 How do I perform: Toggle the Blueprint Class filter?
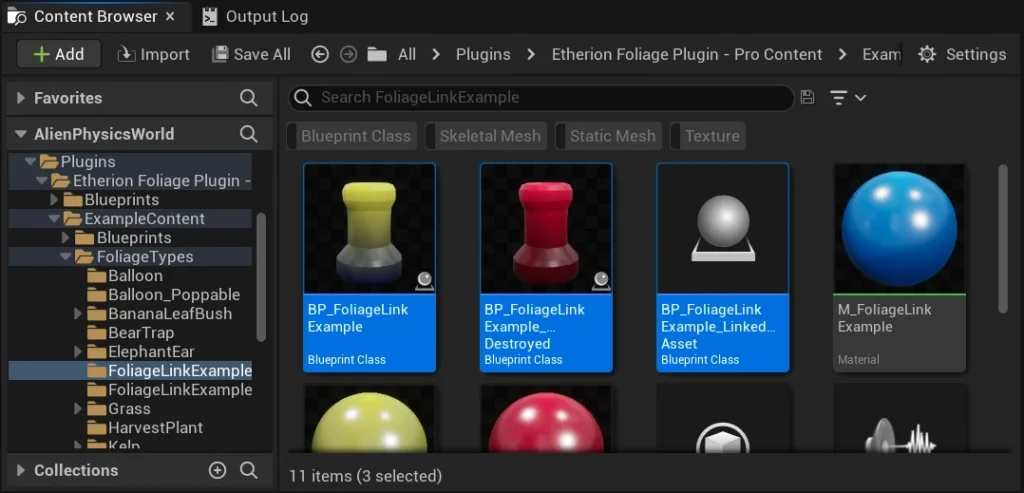click(355, 136)
